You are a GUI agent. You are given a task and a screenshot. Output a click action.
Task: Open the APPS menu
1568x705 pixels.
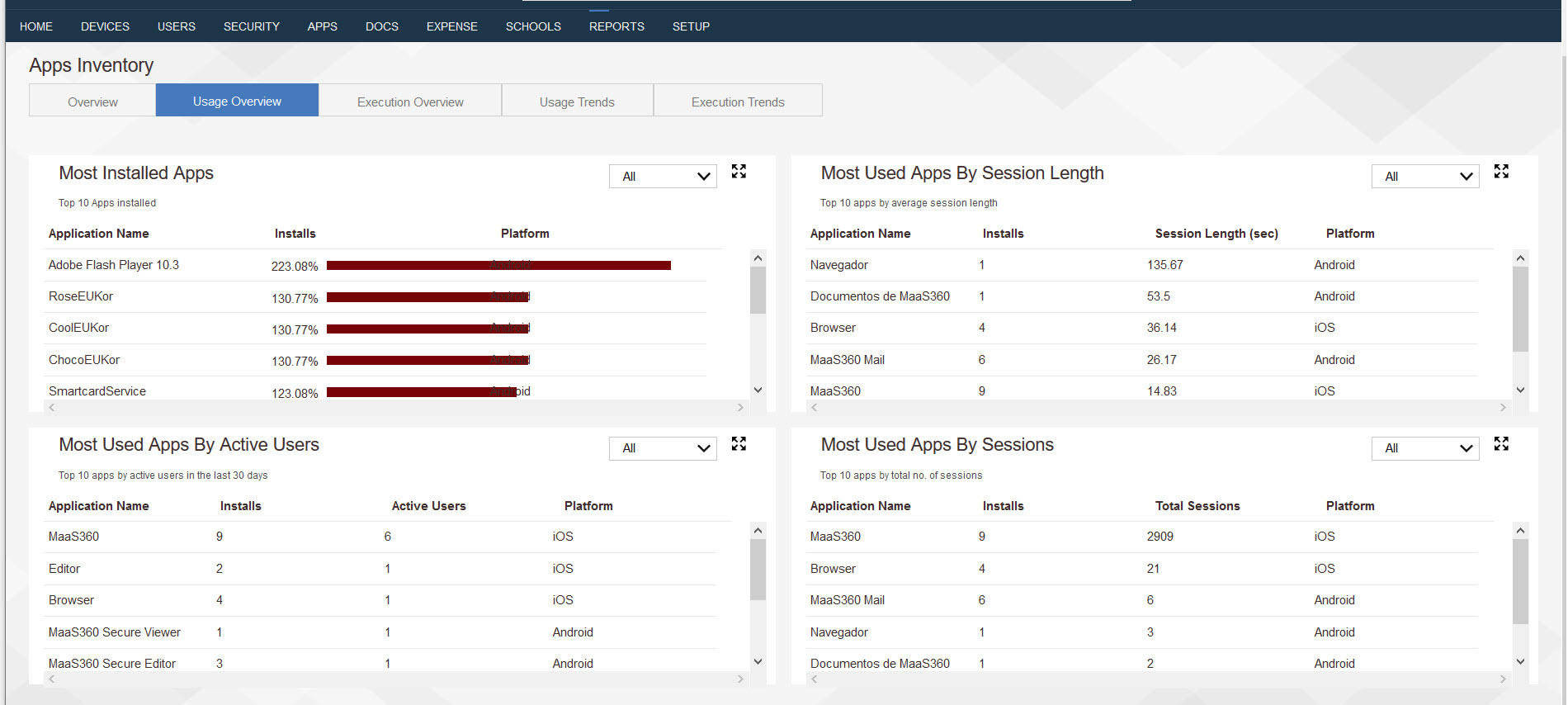[323, 26]
